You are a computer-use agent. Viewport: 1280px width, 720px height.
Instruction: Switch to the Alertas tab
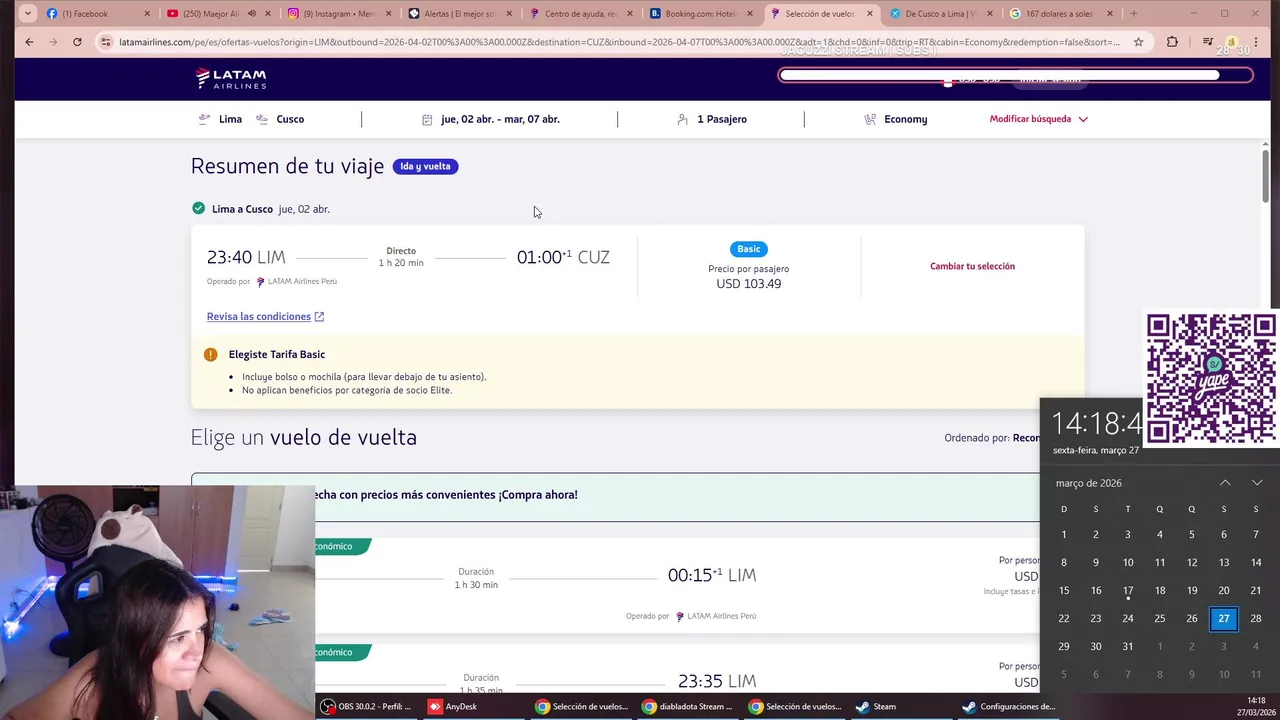tap(459, 14)
